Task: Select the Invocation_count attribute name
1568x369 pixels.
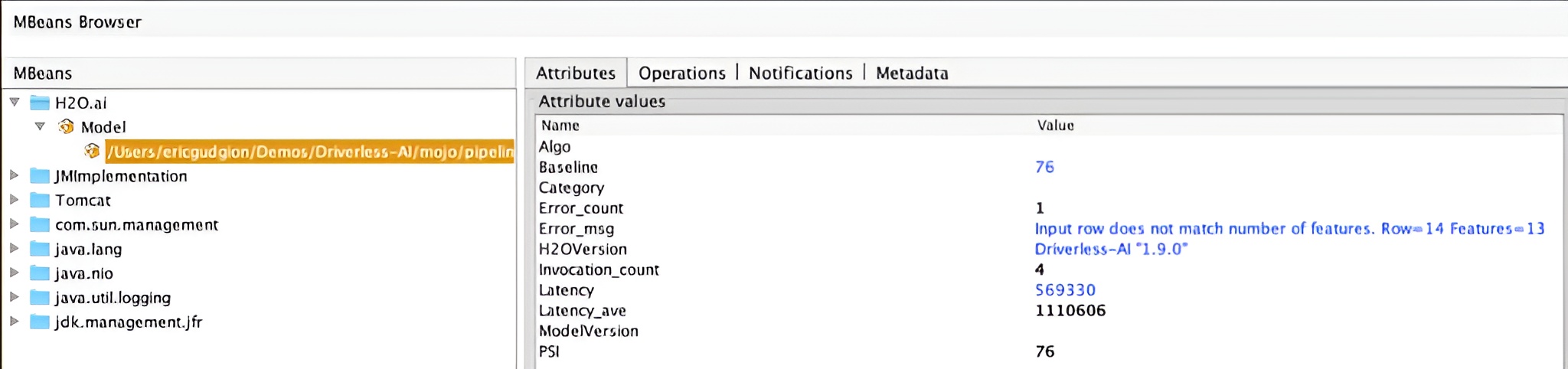Action: pyautogui.click(x=599, y=269)
